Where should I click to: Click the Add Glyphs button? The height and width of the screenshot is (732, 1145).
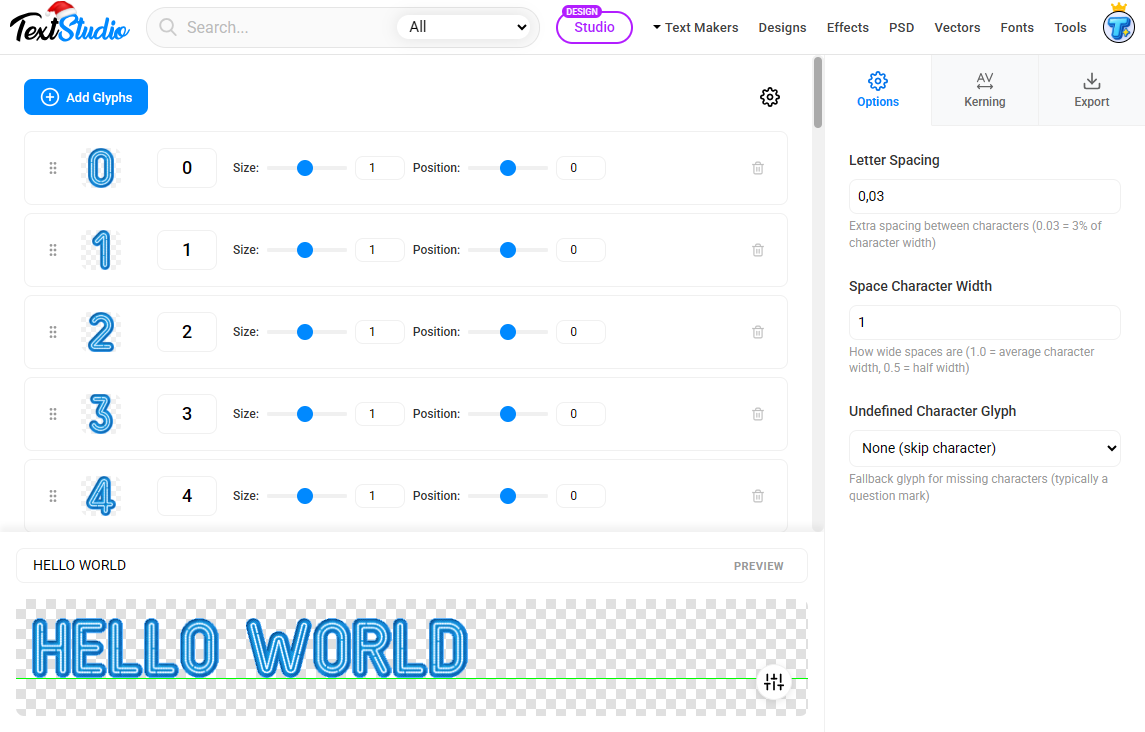tap(86, 97)
